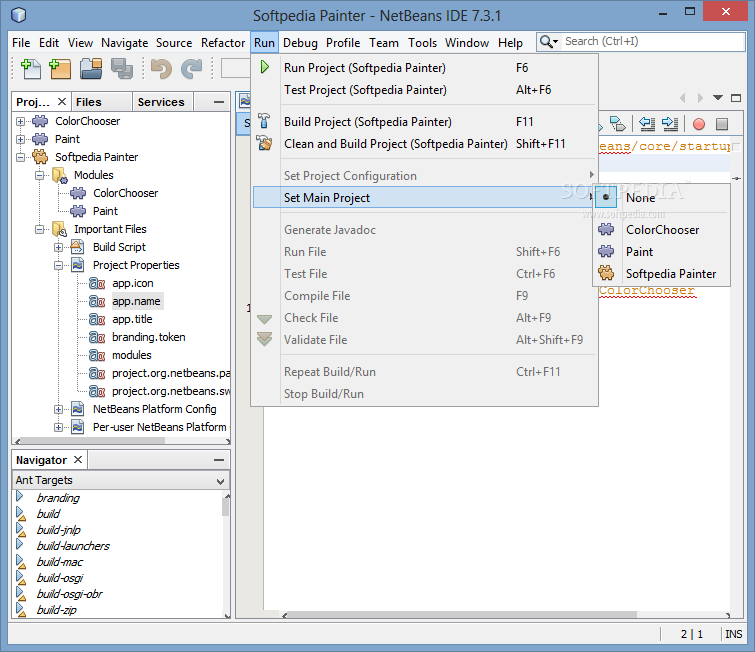Image resolution: width=755 pixels, height=652 pixels.
Task: Close the Projects tab
Action: 62,102
